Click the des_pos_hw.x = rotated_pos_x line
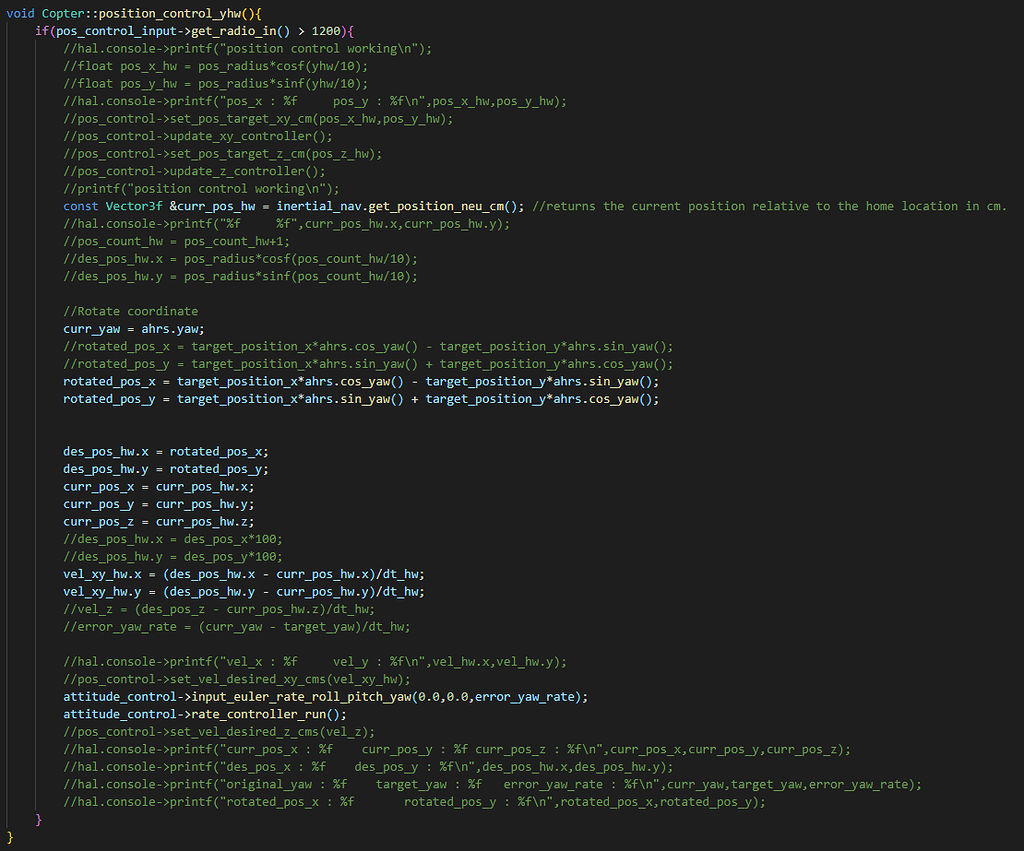 click(165, 451)
